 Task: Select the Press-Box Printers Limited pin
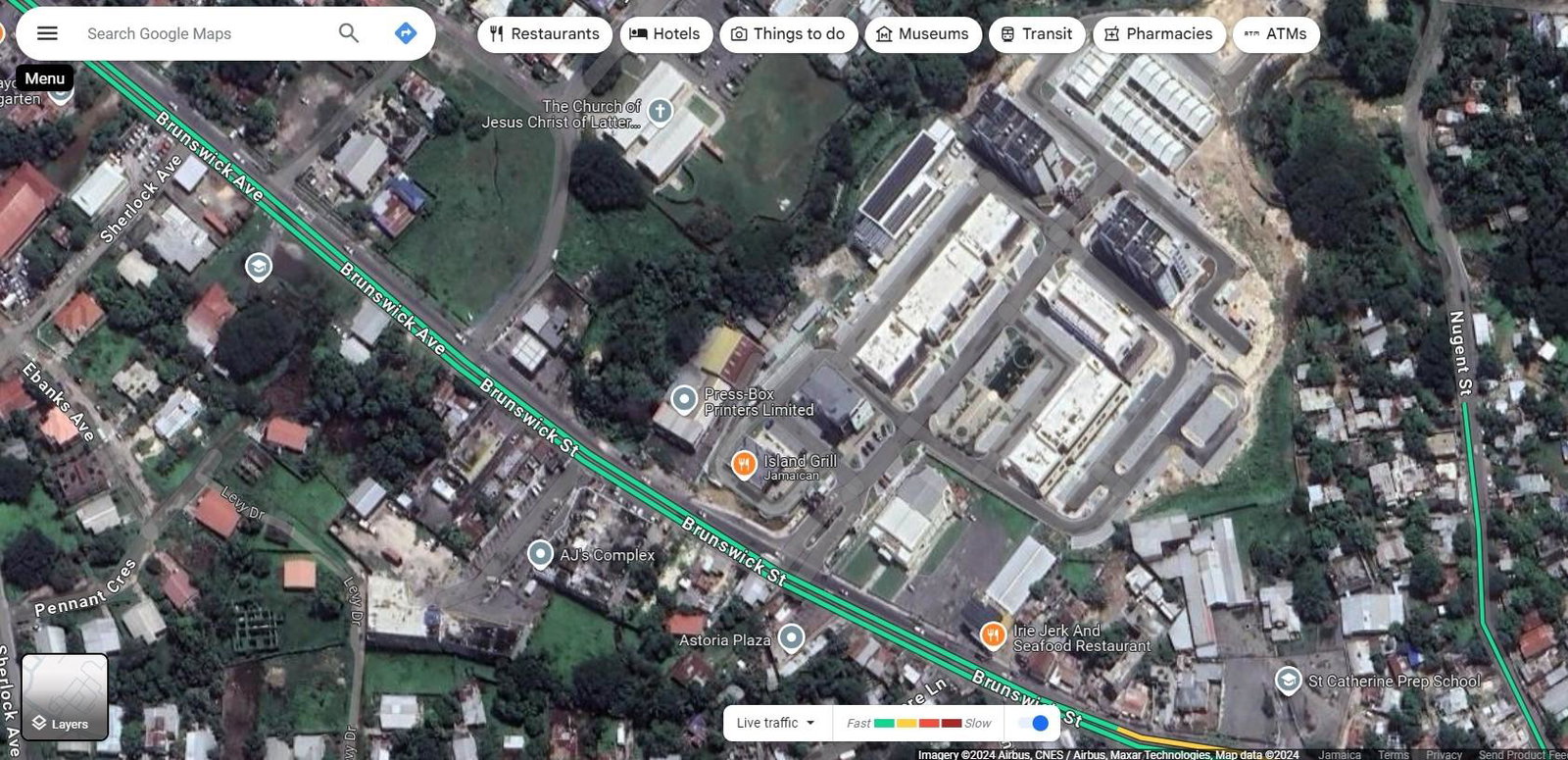click(x=683, y=399)
